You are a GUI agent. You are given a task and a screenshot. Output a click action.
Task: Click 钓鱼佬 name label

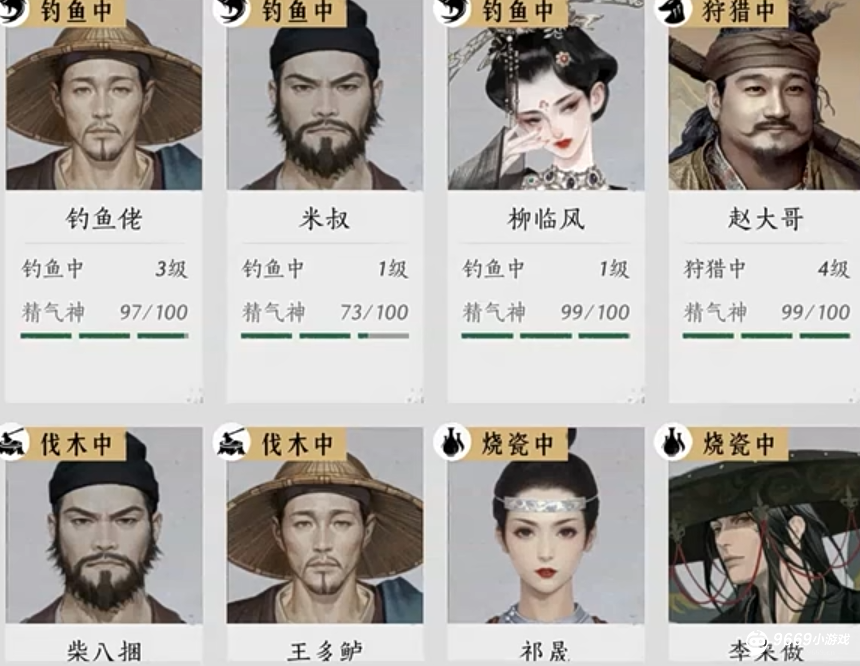(104, 219)
